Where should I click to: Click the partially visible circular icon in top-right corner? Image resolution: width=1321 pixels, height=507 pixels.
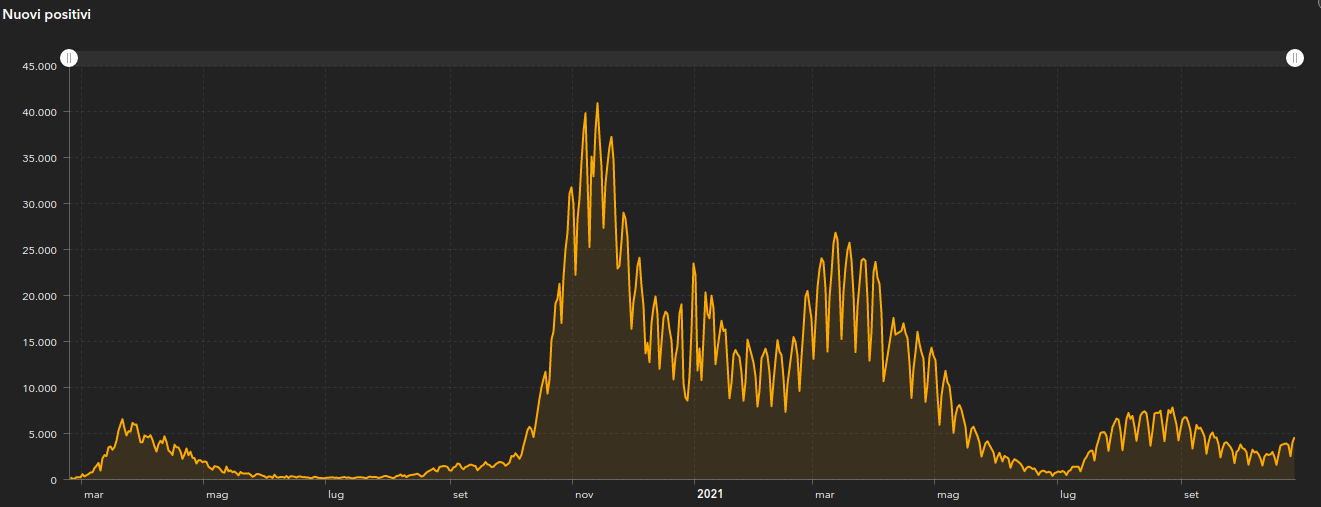[1316, 3]
